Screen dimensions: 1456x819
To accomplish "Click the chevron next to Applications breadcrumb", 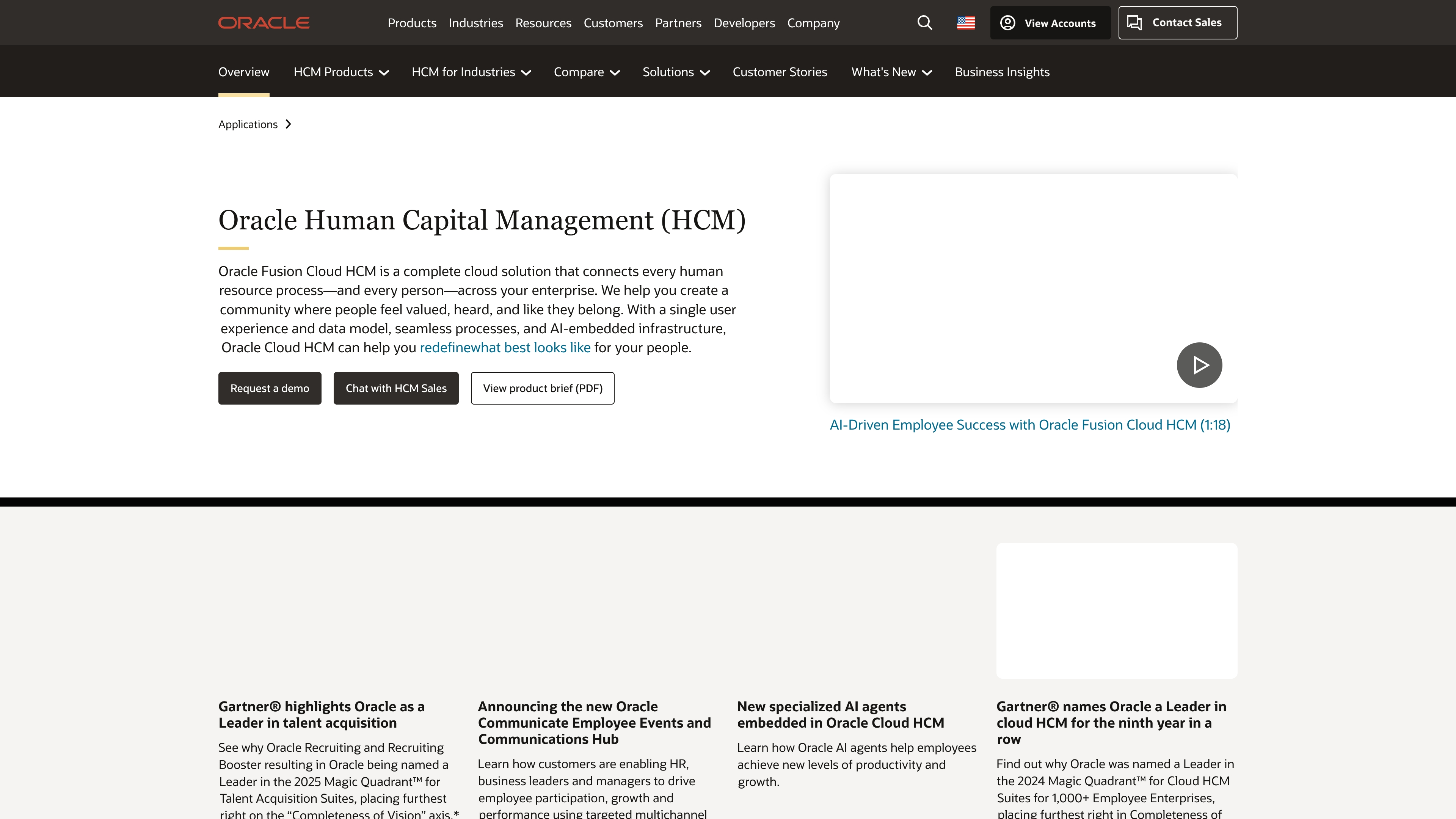I will (x=288, y=124).
